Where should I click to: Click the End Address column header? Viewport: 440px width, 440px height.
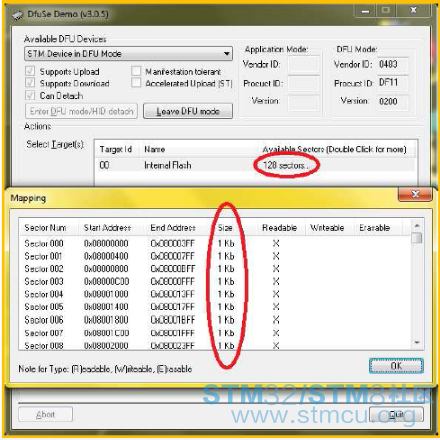(x=179, y=228)
